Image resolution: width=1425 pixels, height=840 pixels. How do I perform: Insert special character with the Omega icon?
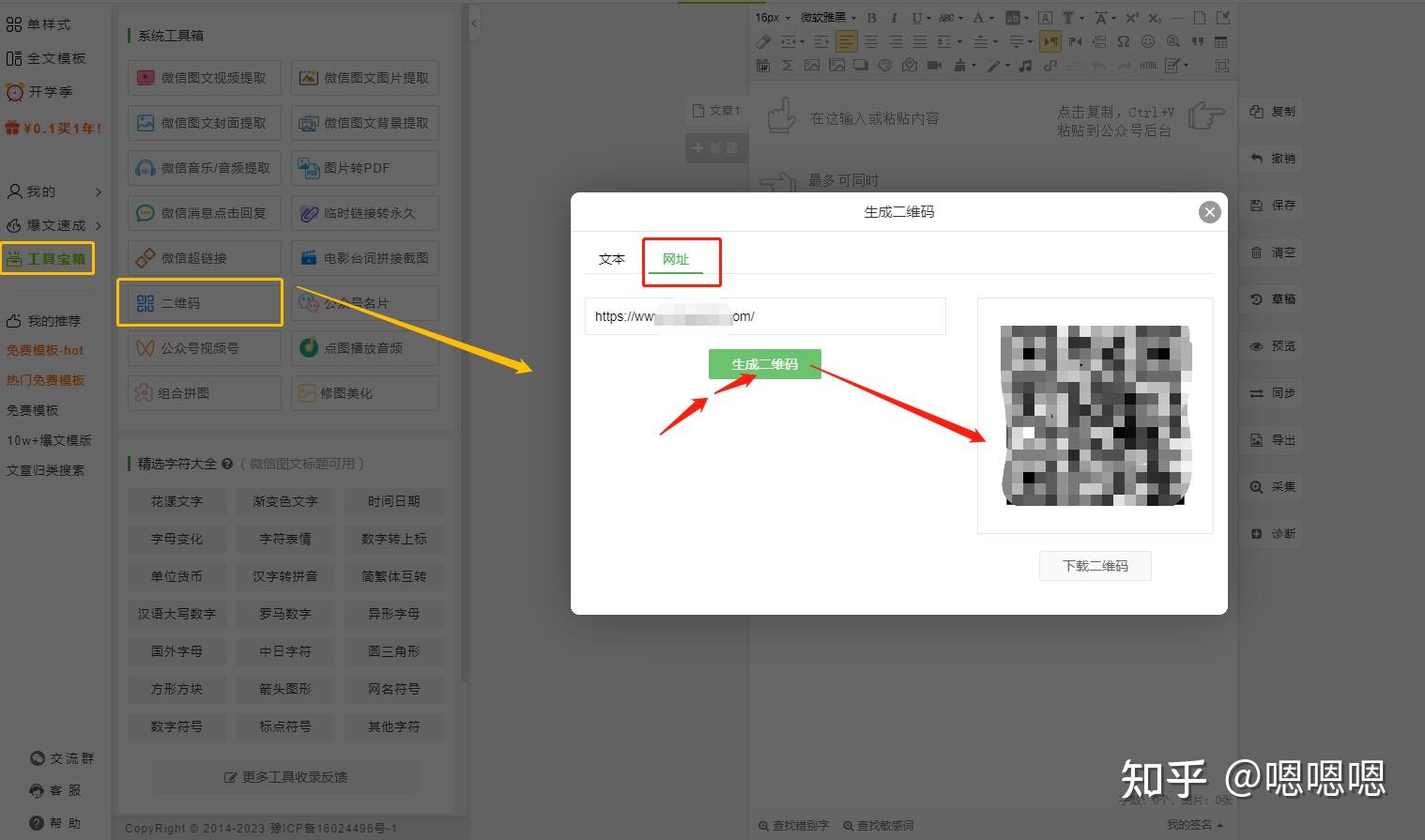pos(1124,41)
